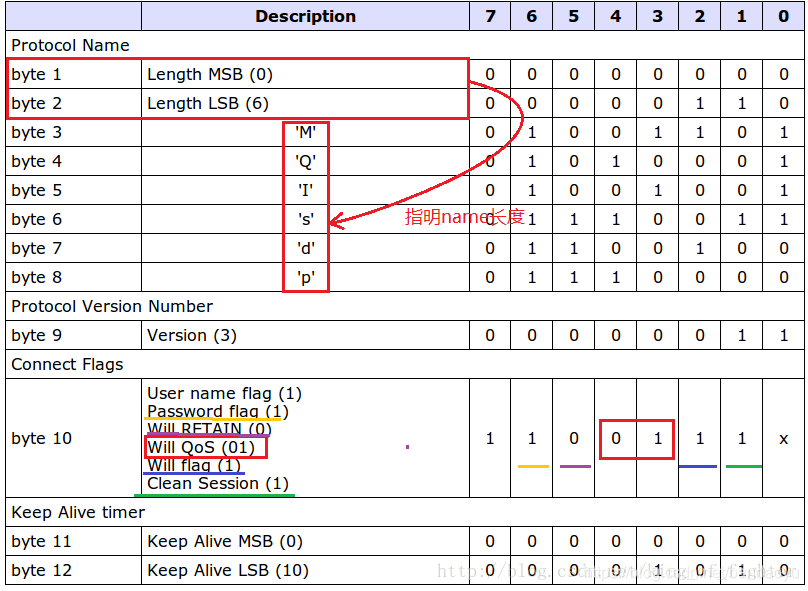This screenshot has height=591, width=808.
Task: Click the Will QoS (01) label
Action: [201, 447]
